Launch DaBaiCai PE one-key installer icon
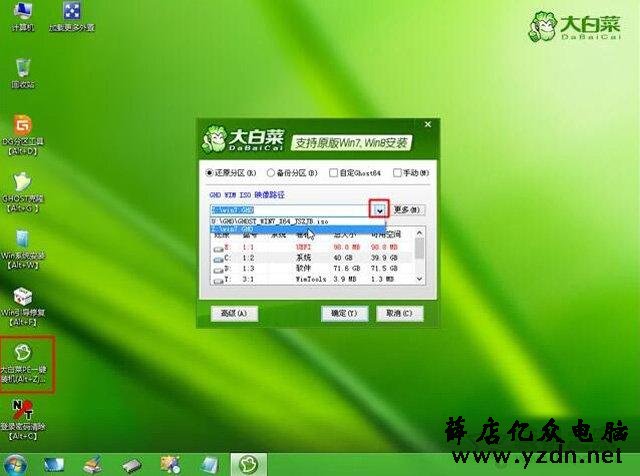 pos(24,364)
